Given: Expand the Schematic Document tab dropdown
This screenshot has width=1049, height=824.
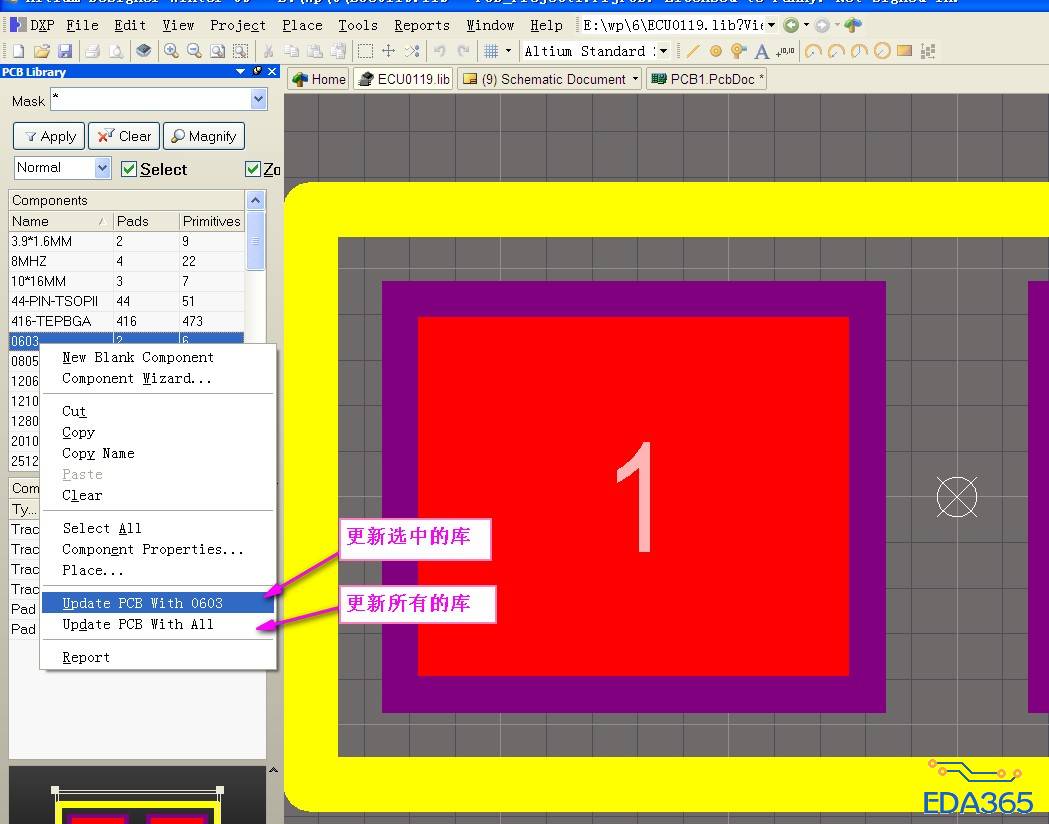Looking at the screenshot, I should tap(635, 79).
